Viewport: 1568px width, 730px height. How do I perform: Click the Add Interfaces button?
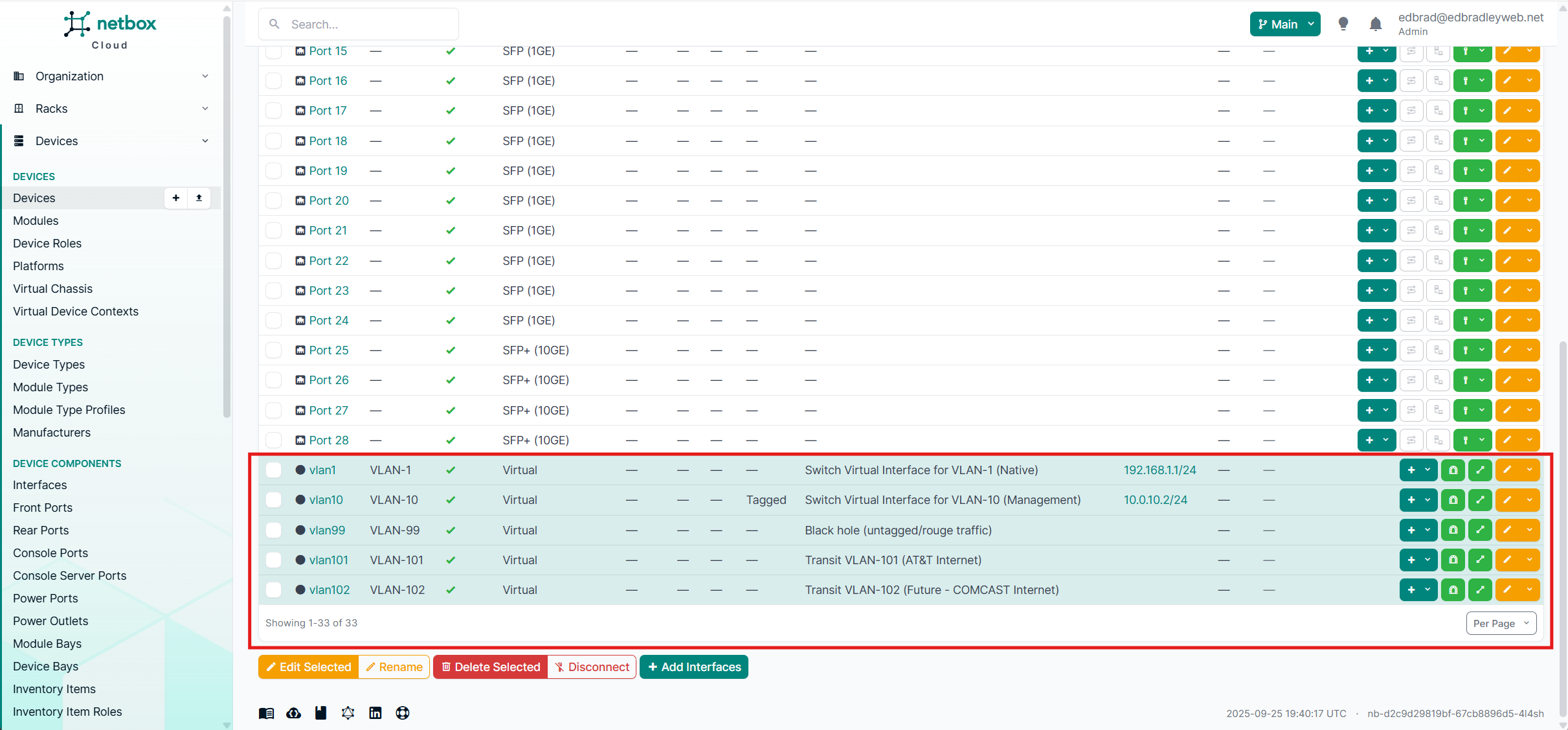click(x=694, y=667)
